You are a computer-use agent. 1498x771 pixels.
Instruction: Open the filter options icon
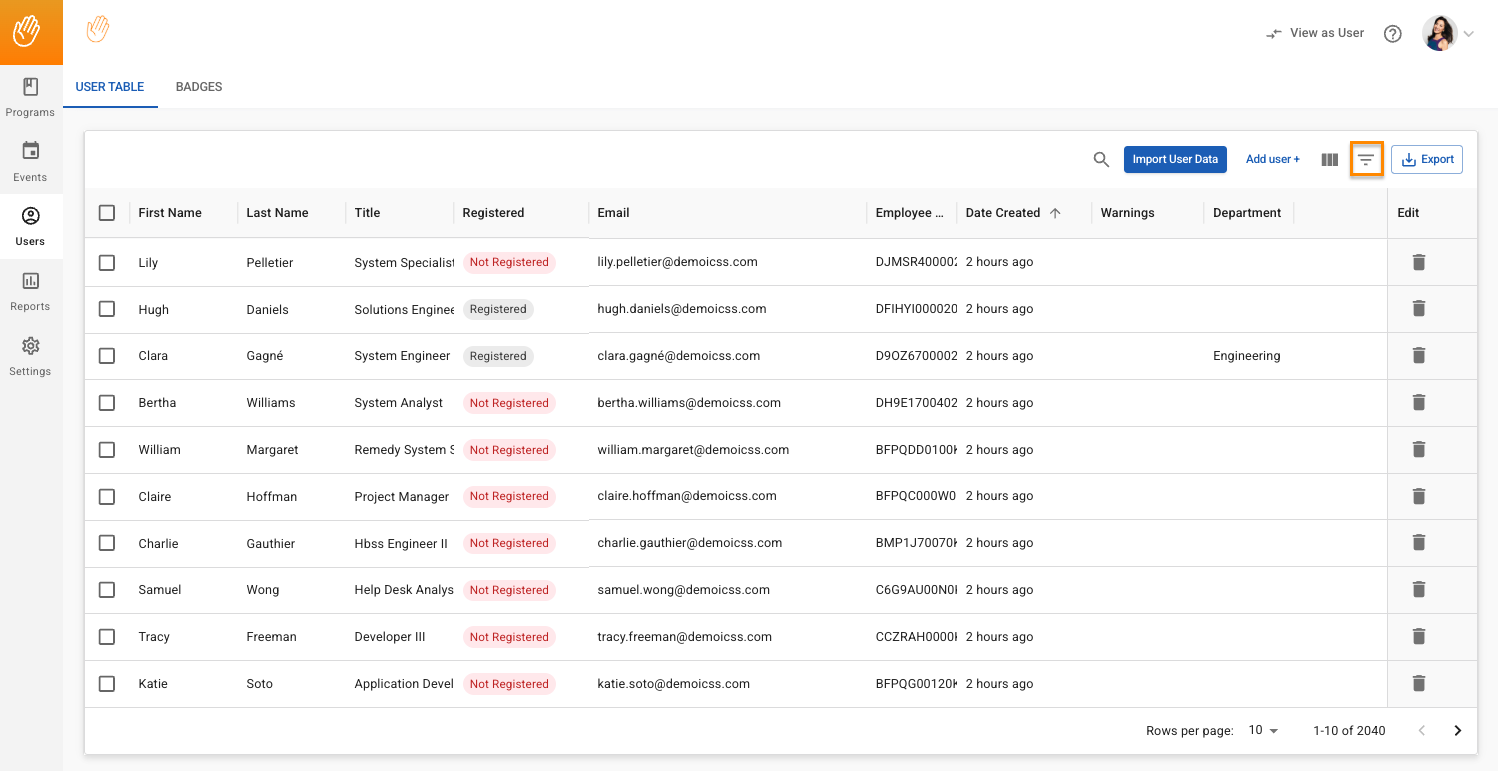pos(1367,159)
